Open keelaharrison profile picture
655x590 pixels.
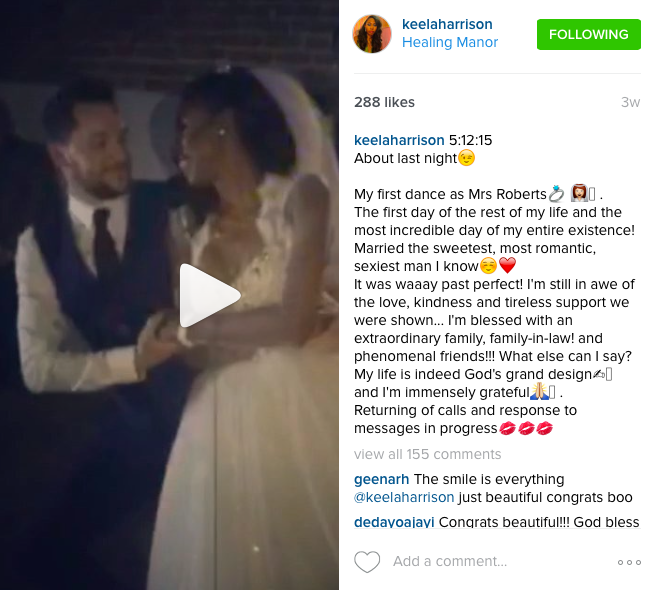click(x=372, y=34)
